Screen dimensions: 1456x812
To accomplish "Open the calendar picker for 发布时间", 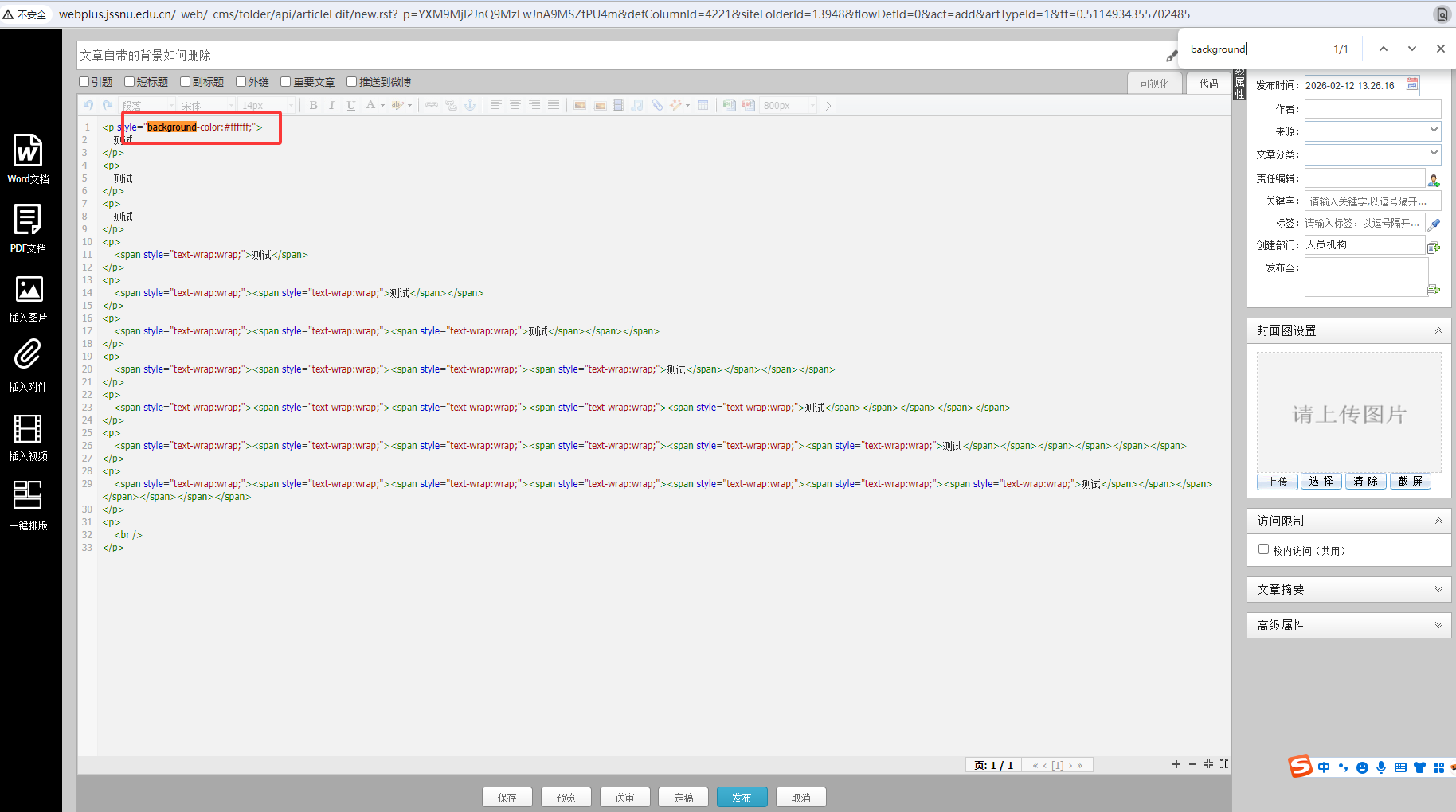I will coord(1412,84).
